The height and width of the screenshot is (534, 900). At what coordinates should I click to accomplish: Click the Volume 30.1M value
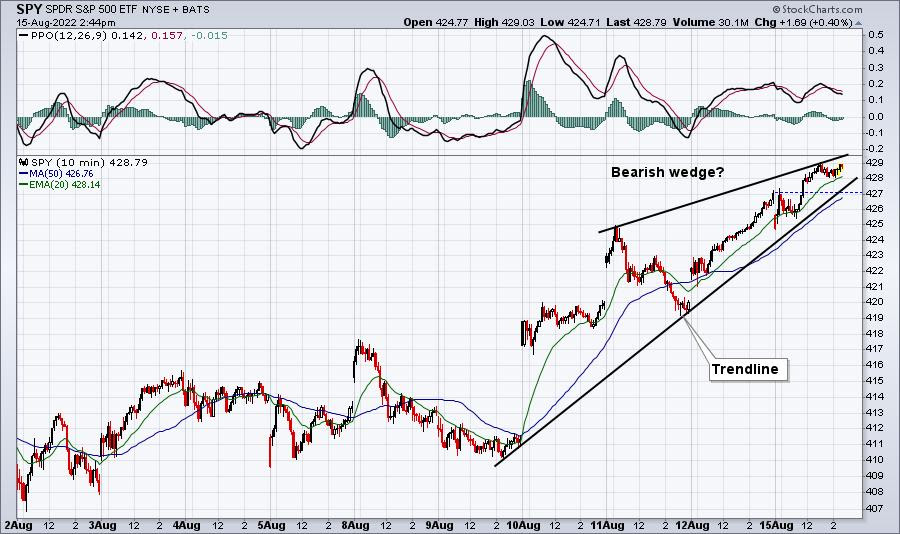tap(710, 22)
